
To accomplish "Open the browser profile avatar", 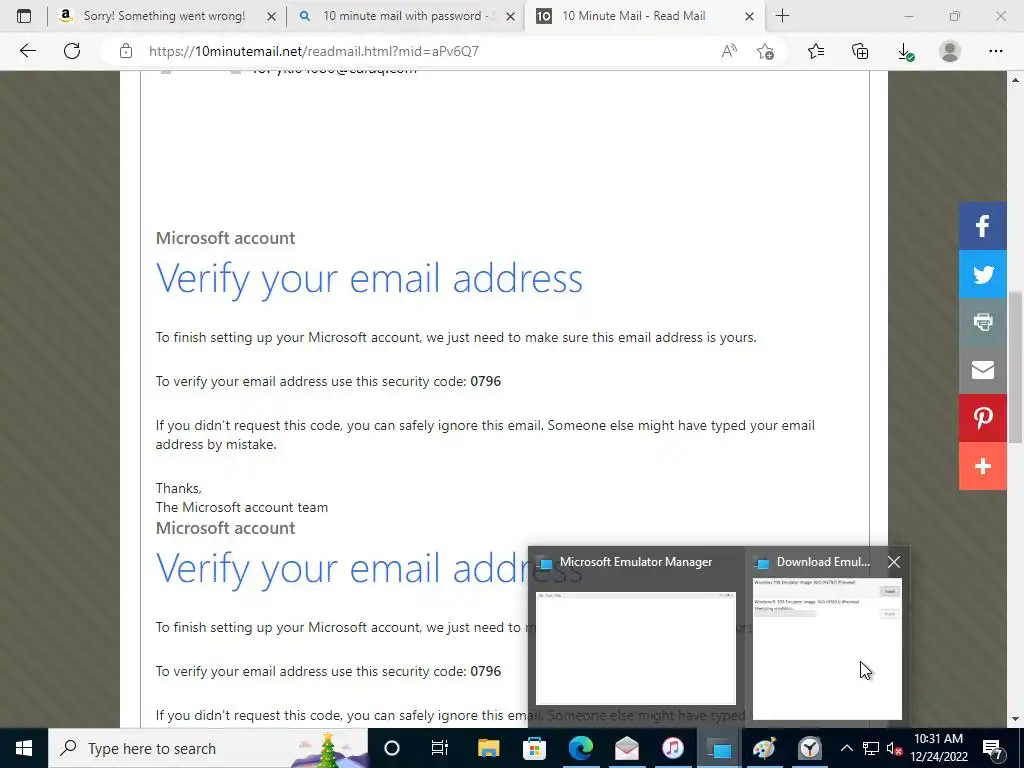I will tap(950, 51).
